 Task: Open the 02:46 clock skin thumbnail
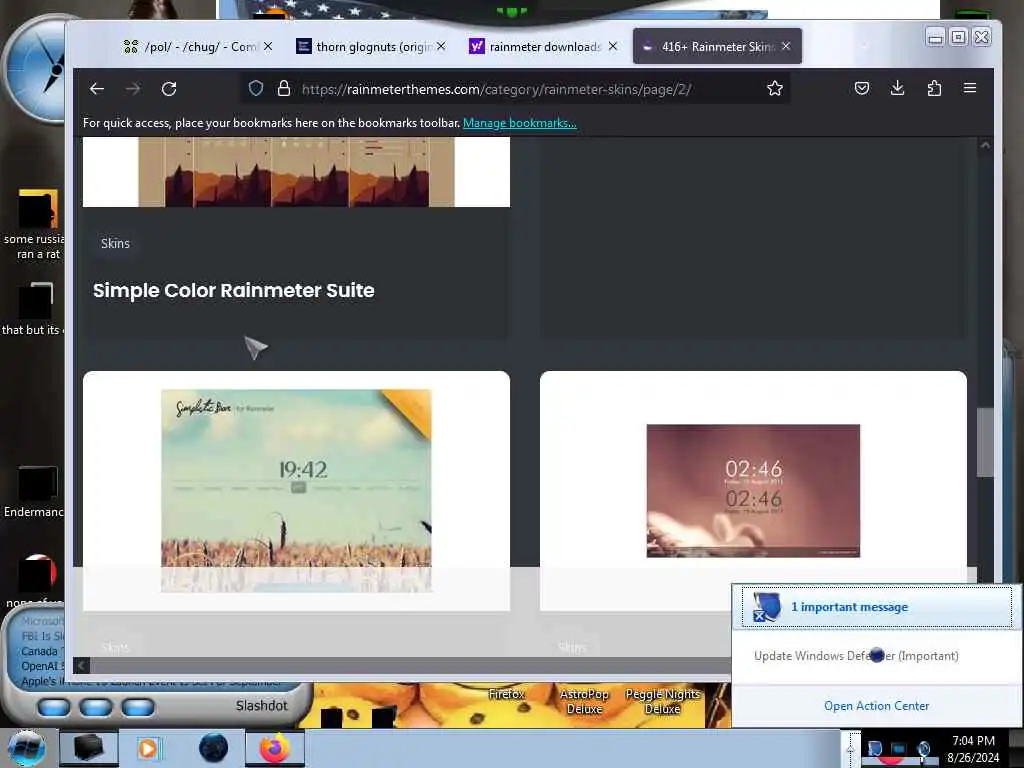753,491
